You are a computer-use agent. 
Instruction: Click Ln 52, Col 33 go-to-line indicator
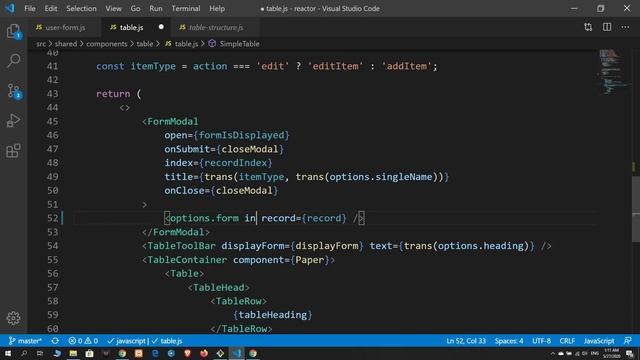click(466, 341)
